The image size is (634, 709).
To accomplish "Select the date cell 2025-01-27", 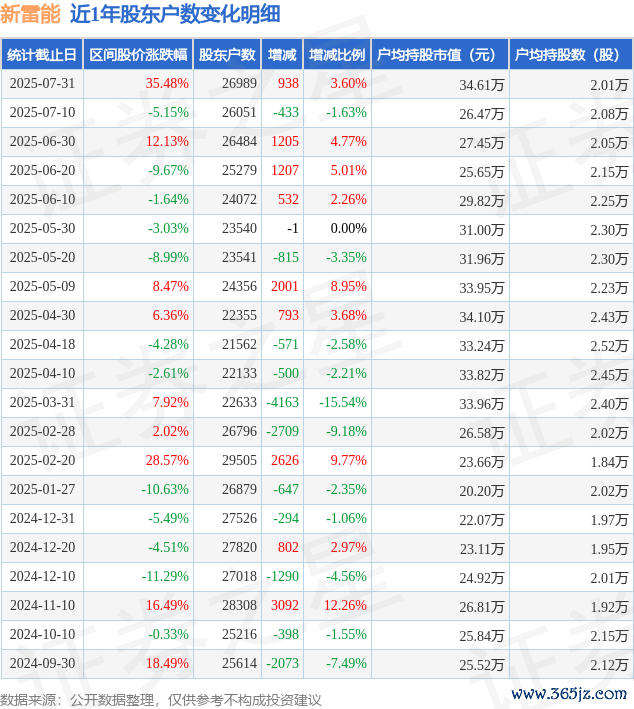I will [x=43, y=489].
